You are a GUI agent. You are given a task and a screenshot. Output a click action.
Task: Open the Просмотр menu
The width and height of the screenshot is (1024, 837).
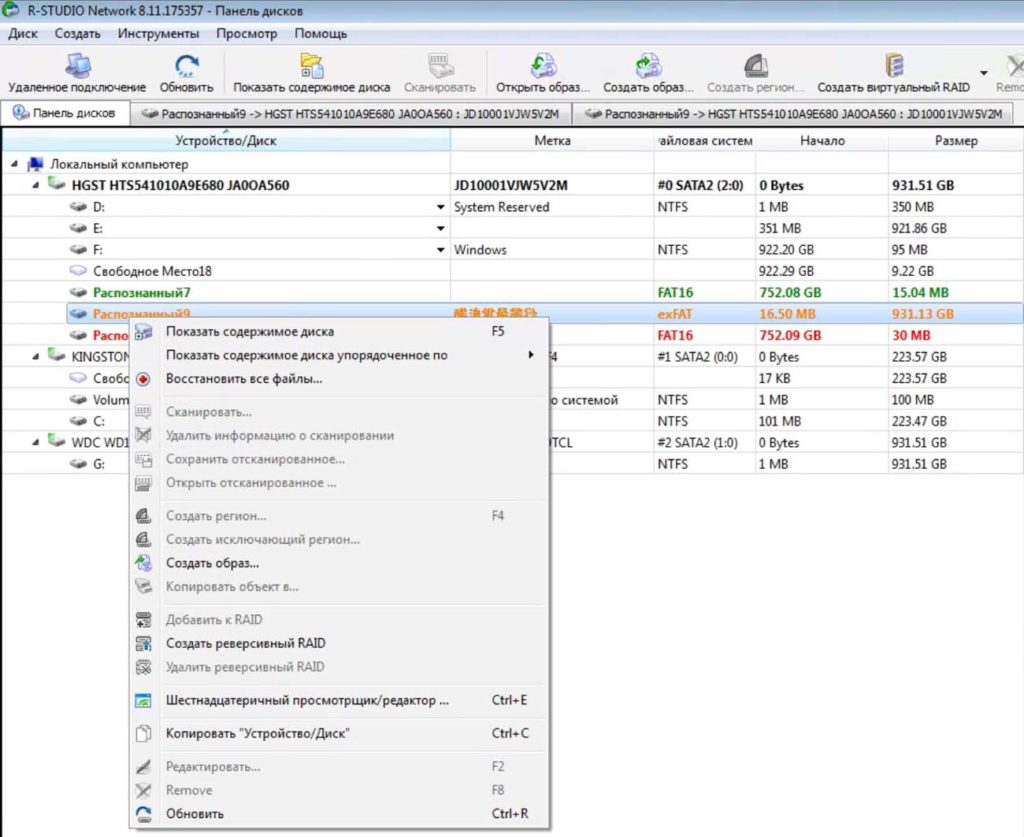[247, 33]
